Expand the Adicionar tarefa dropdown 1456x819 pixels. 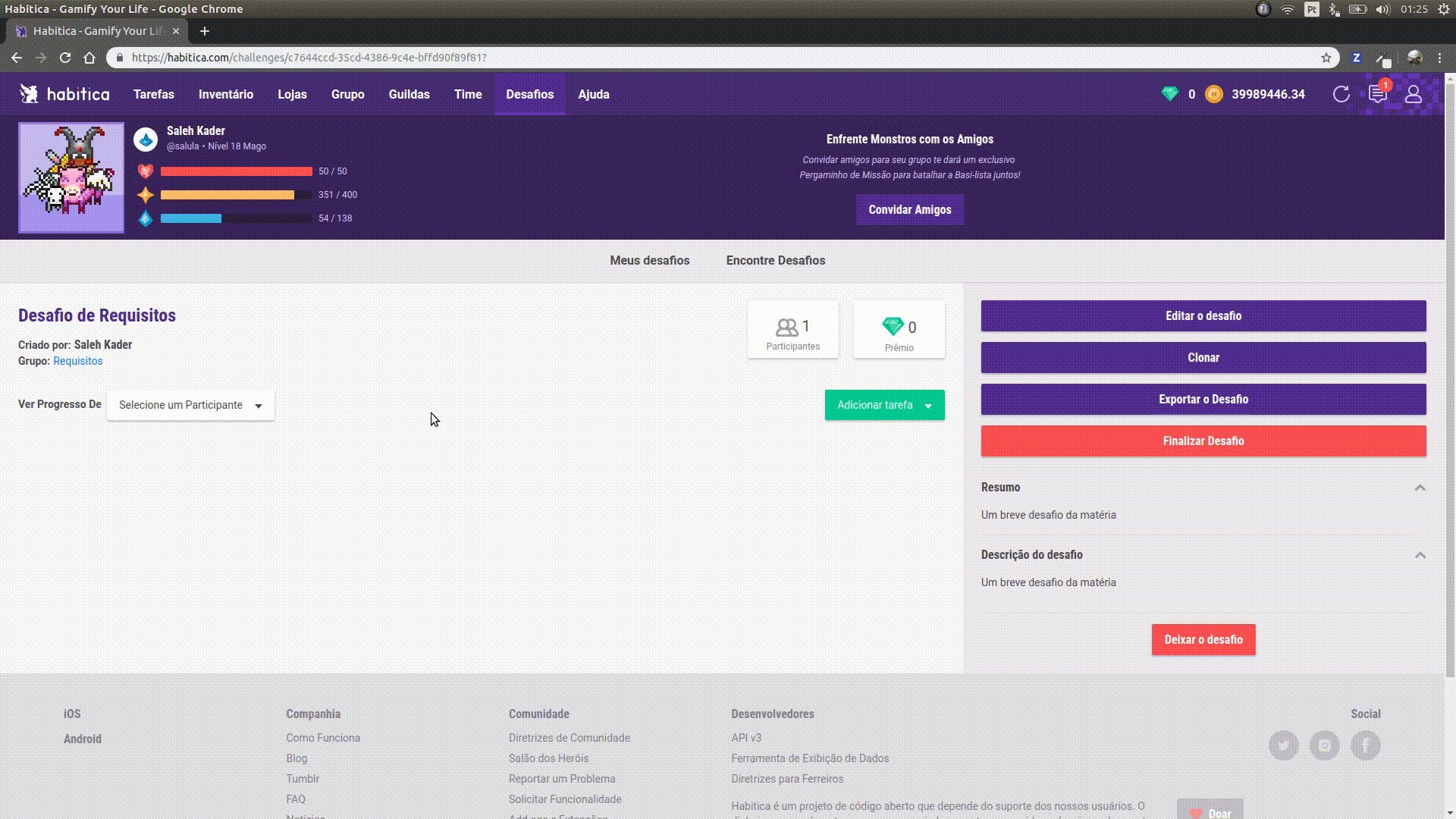tap(884, 405)
